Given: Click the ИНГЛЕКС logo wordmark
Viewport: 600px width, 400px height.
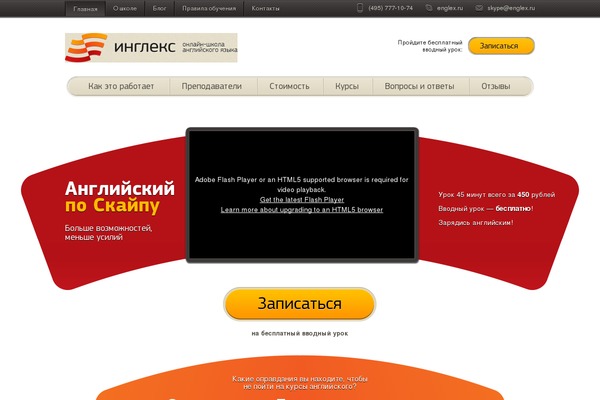Looking at the screenshot, I should [x=145, y=47].
